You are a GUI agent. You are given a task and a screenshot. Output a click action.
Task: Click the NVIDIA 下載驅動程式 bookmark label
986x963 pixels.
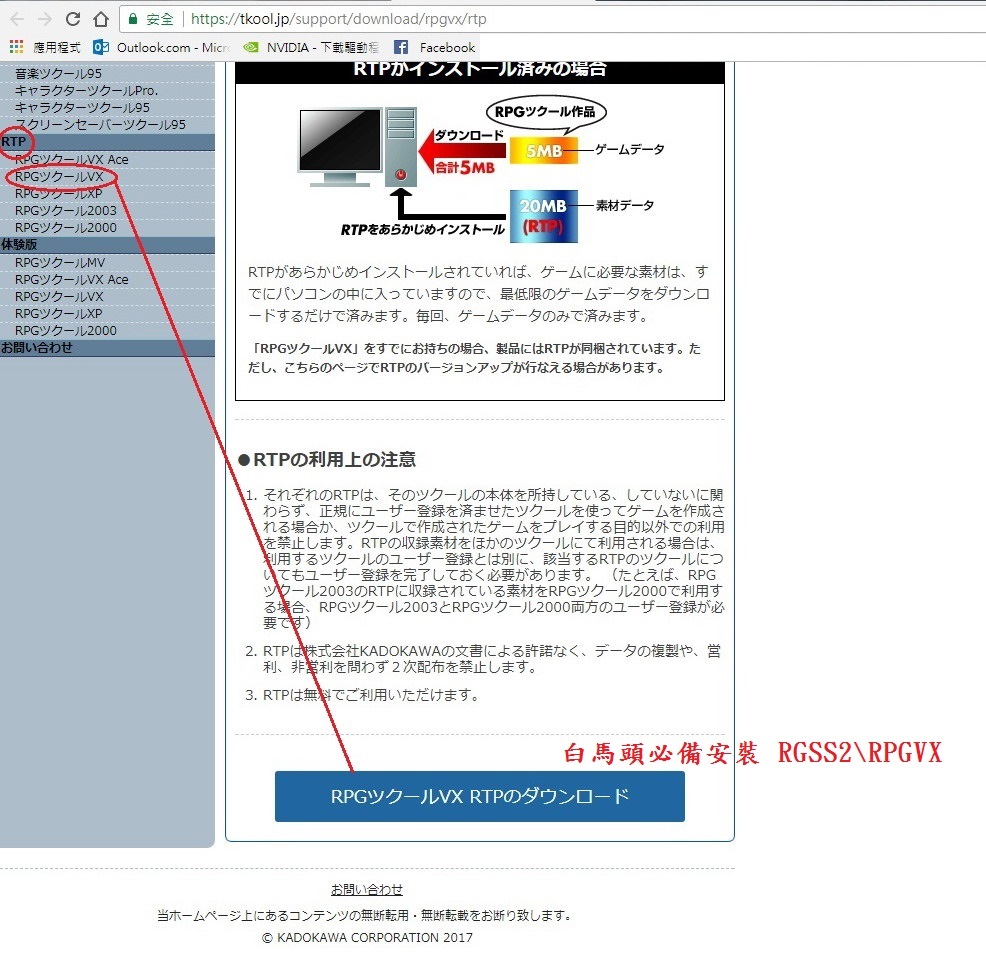click(x=323, y=48)
